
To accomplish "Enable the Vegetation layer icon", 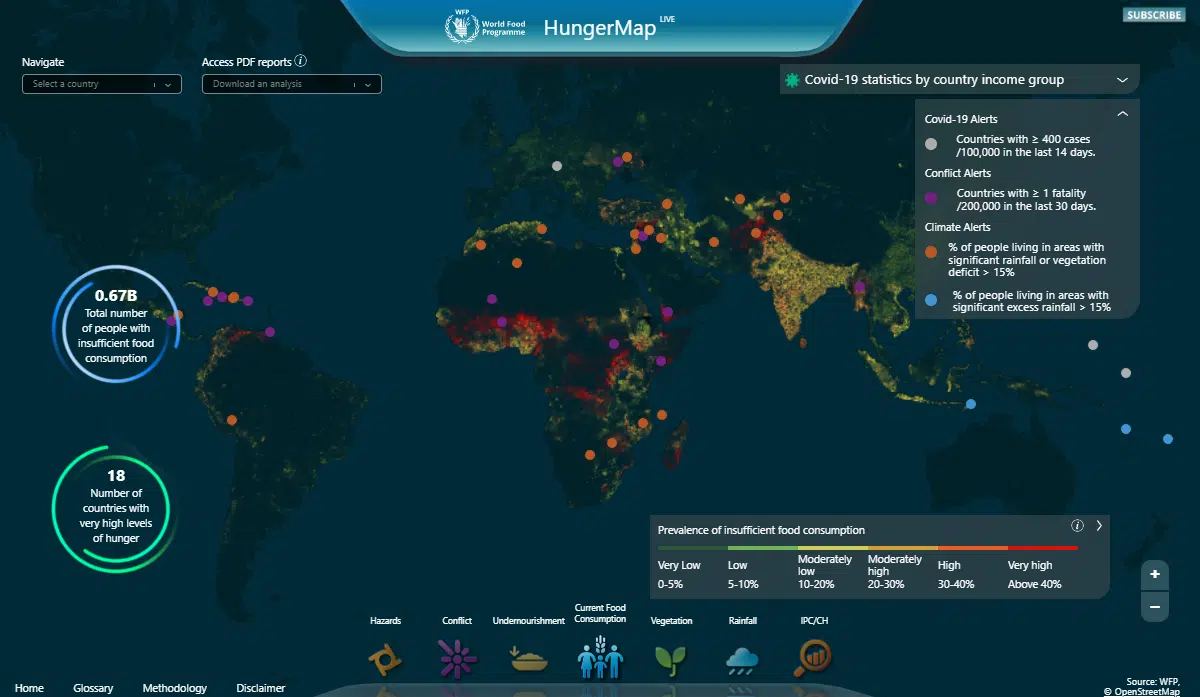I will [671, 655].
